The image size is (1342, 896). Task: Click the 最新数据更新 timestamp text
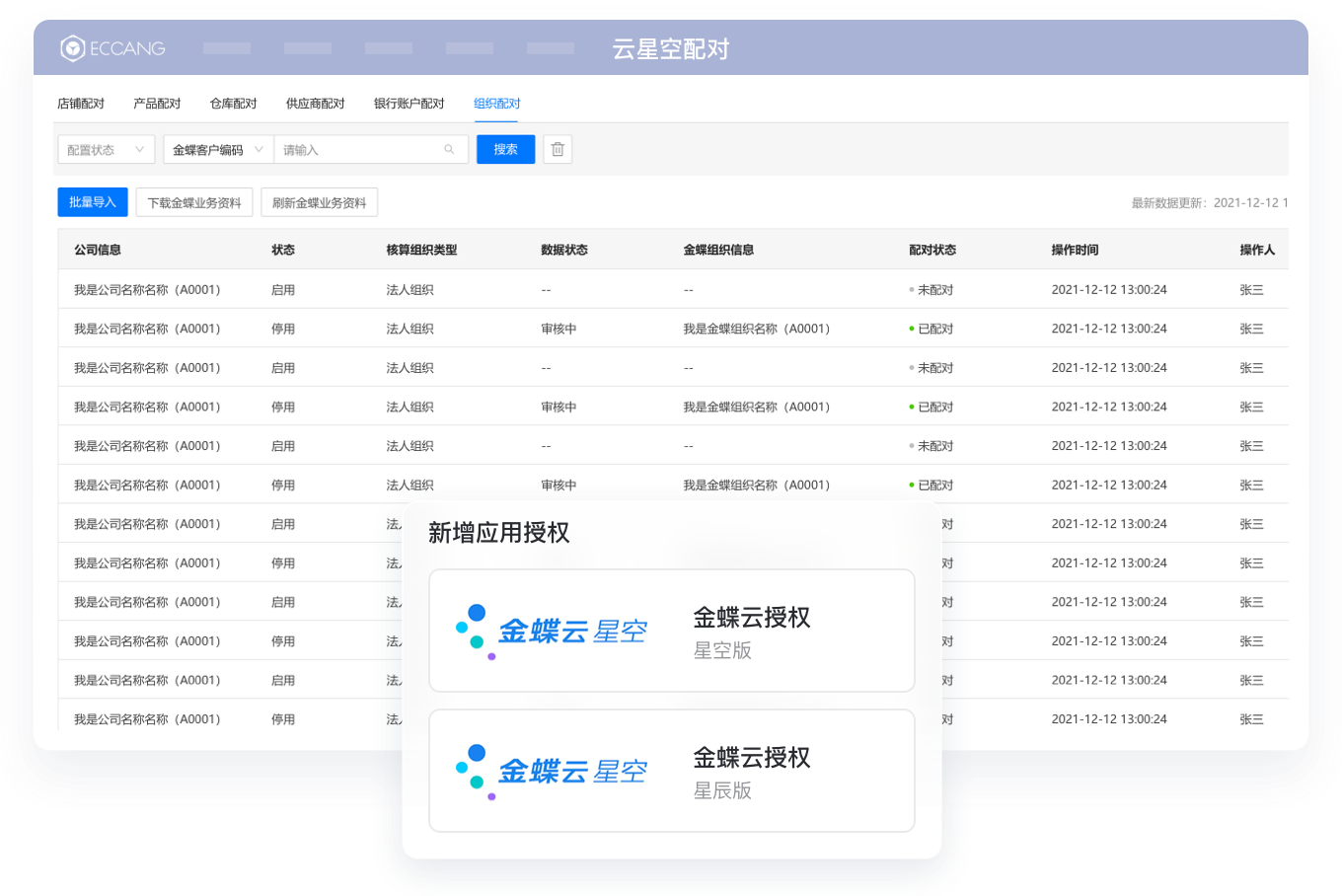click(x=1210, y=202)
